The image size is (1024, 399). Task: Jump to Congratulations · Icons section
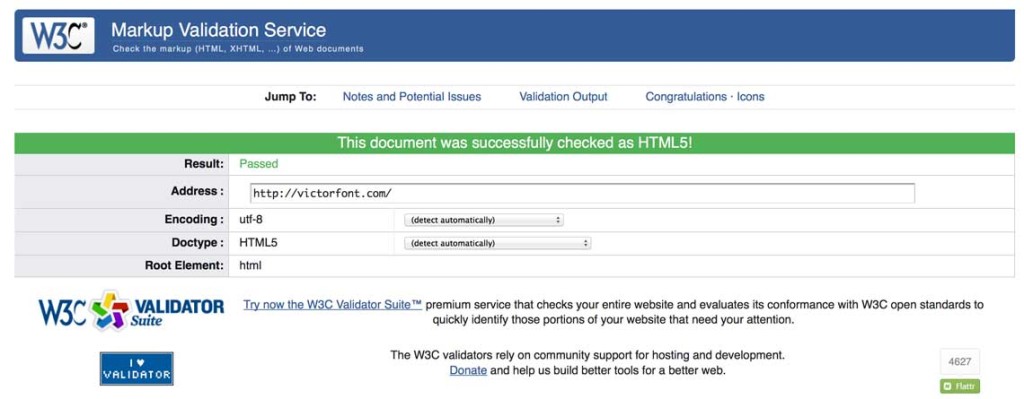(705, 97)
